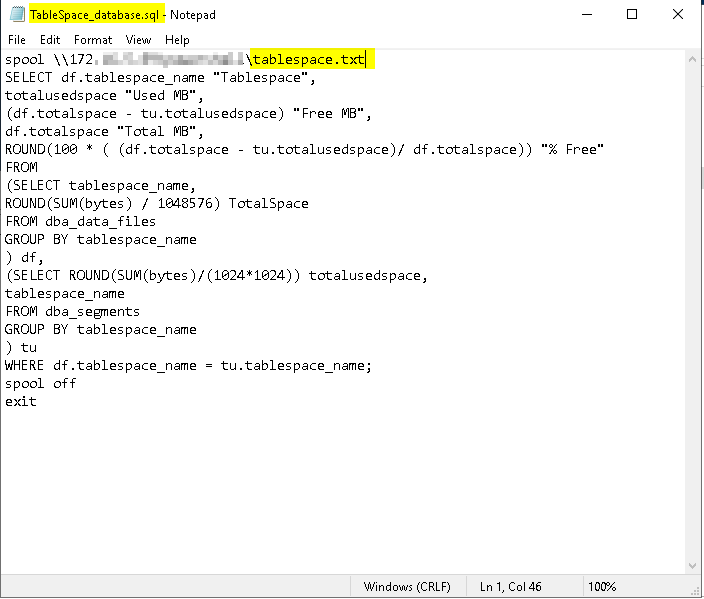Click the TableSpace_database.sql title bar text

pyautogui.click(x=95, y=15)
